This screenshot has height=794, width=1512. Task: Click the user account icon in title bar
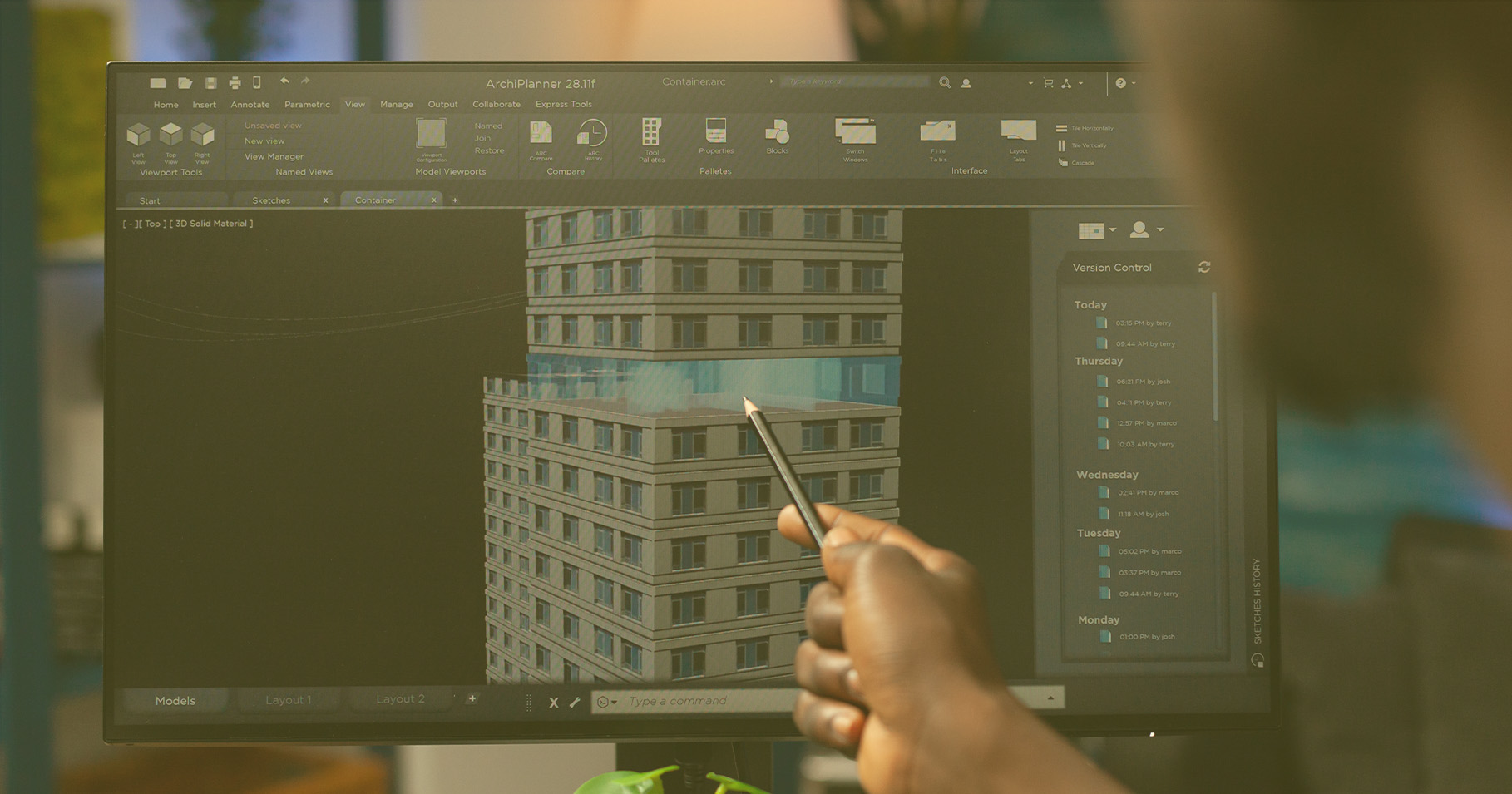(966, 83)
